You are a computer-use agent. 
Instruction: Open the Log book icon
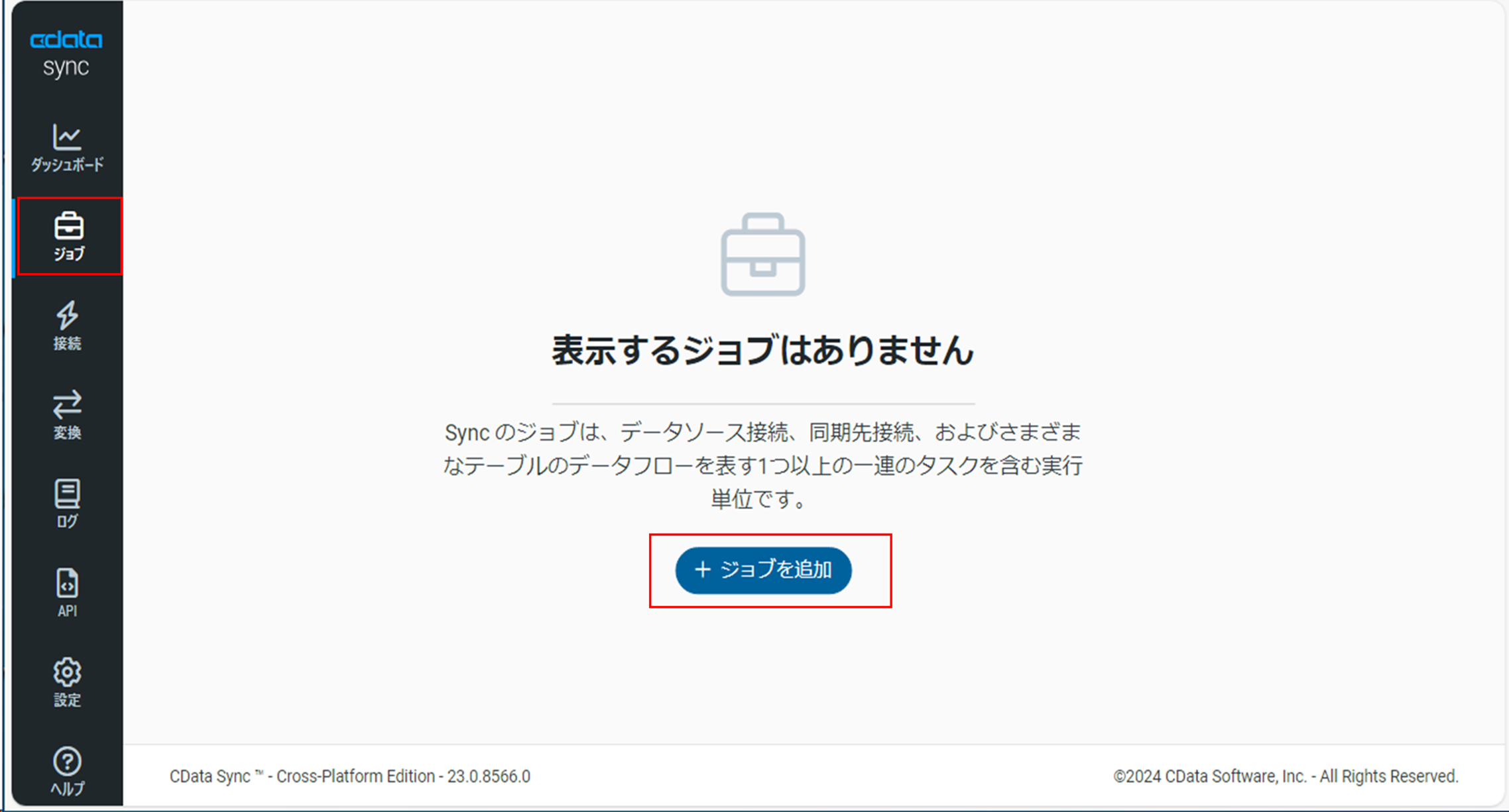(x=67, y=494)
